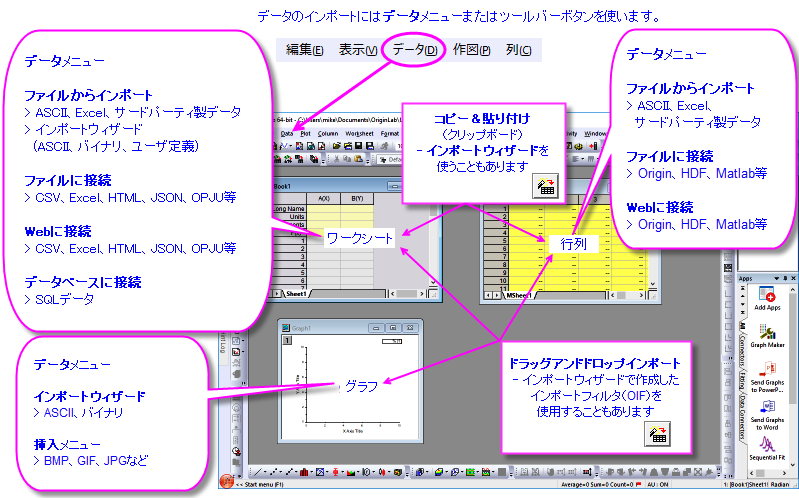Open the Default font dropdown in the toolbar

(x=388, y=160)
